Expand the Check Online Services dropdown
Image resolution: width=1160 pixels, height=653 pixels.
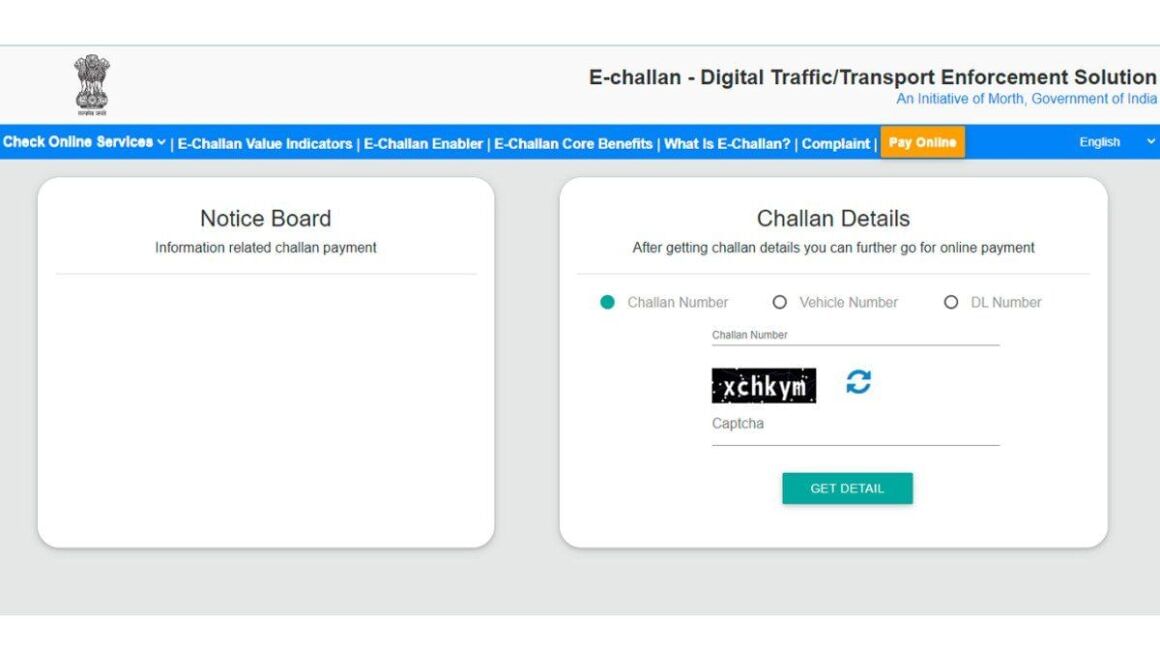pos(84,142)
